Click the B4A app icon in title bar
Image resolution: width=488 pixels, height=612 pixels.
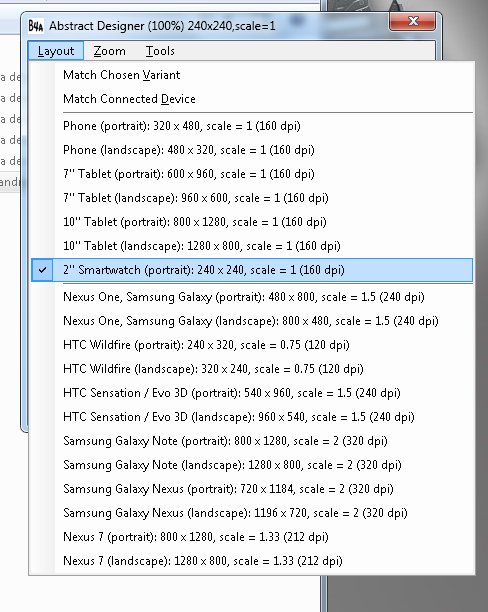36,26
